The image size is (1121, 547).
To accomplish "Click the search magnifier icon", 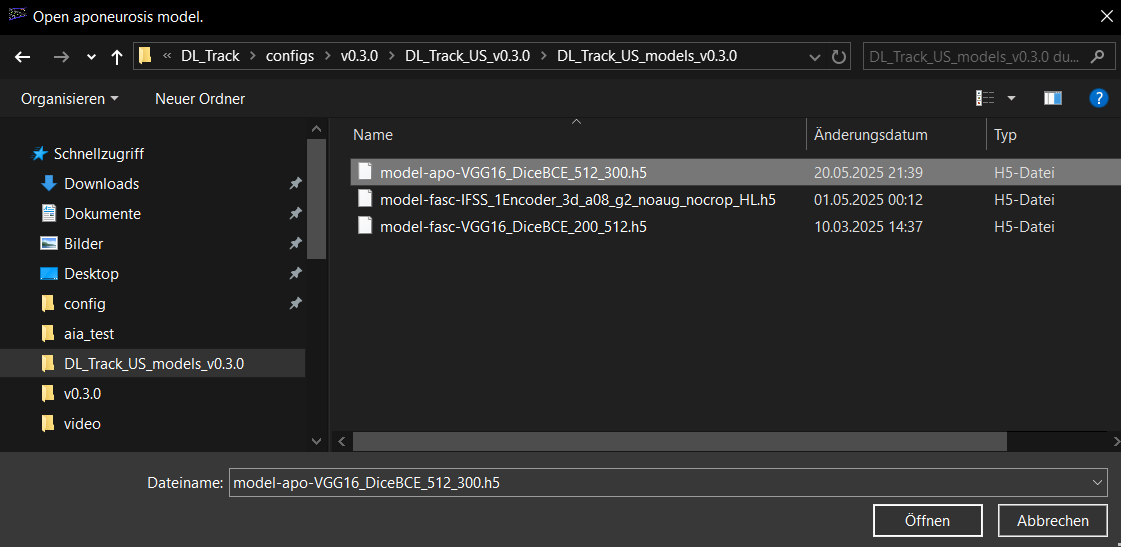I will 1097,56.
